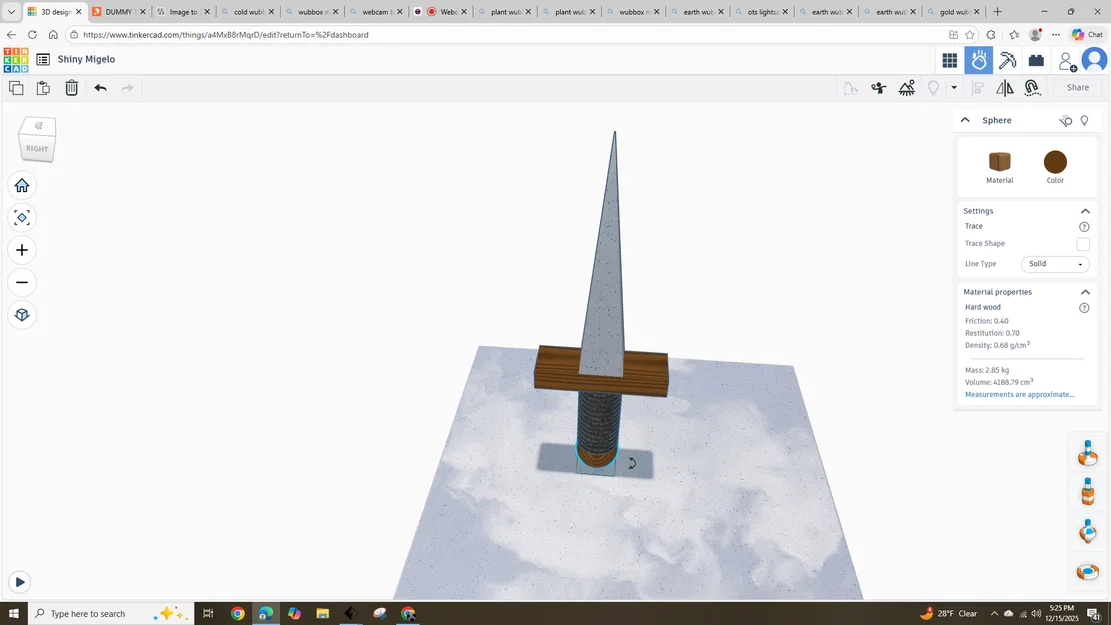
Task: Switch to the webcam browser tab
Action: [x=374, y=12]
